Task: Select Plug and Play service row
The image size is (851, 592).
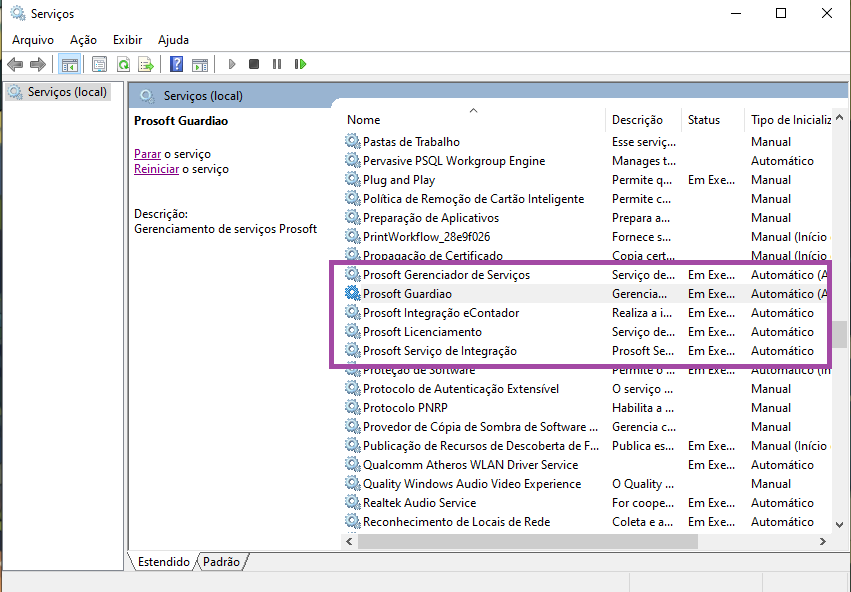Action: pos(588,180)
